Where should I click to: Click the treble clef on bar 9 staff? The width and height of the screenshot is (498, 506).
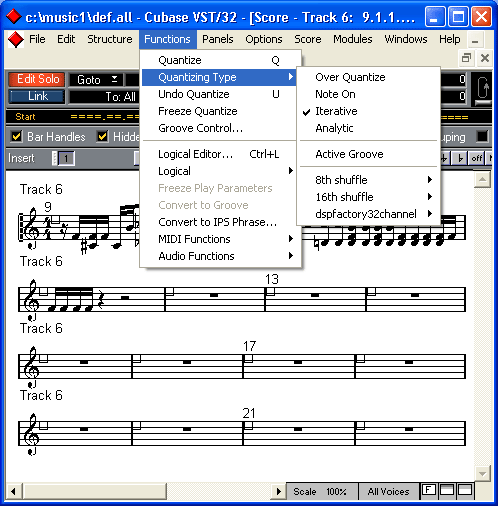(x=32, y=227)
